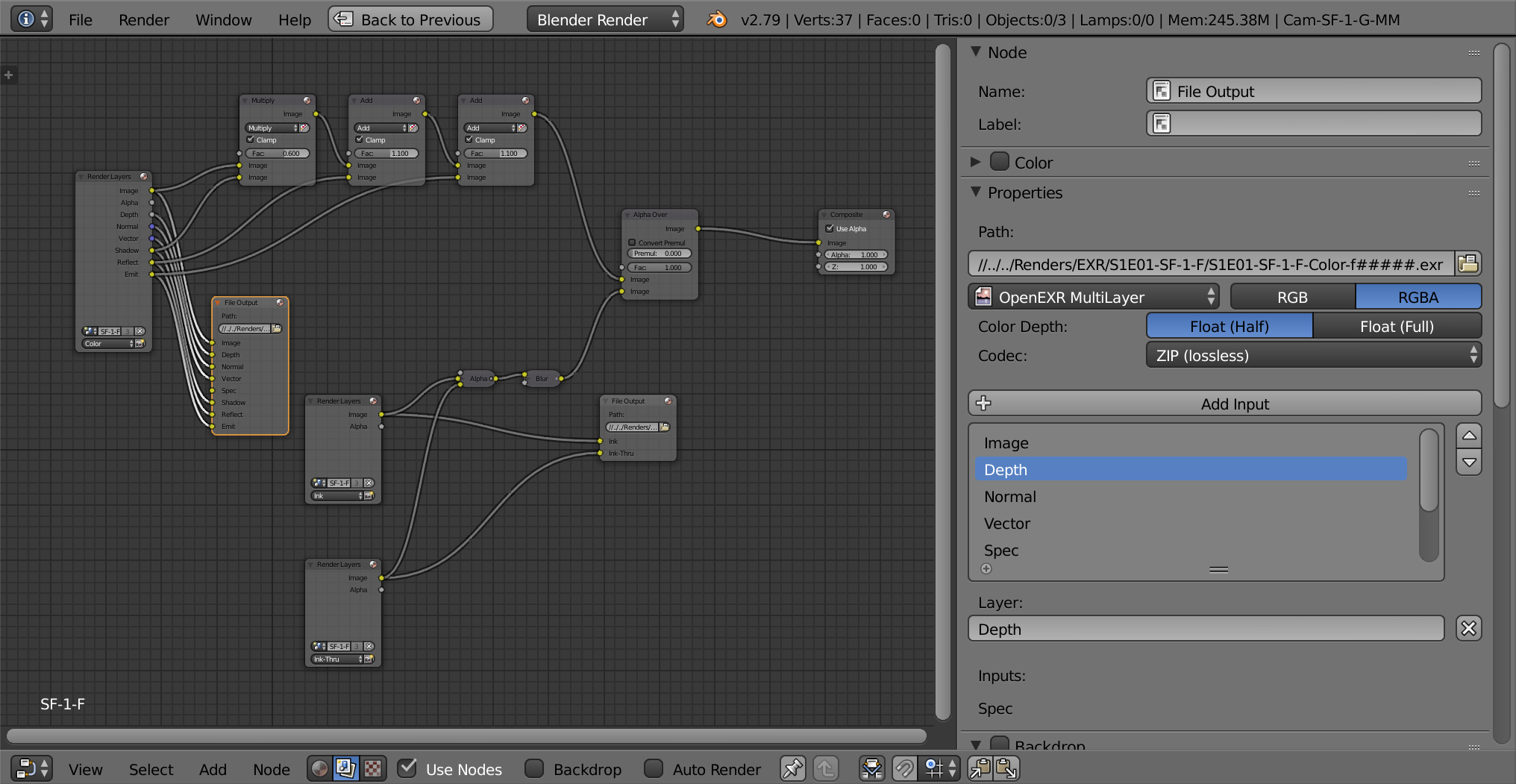Select the Float (Full) color depth option
The image size is (1516, 784).
(x=1396, y=326)
